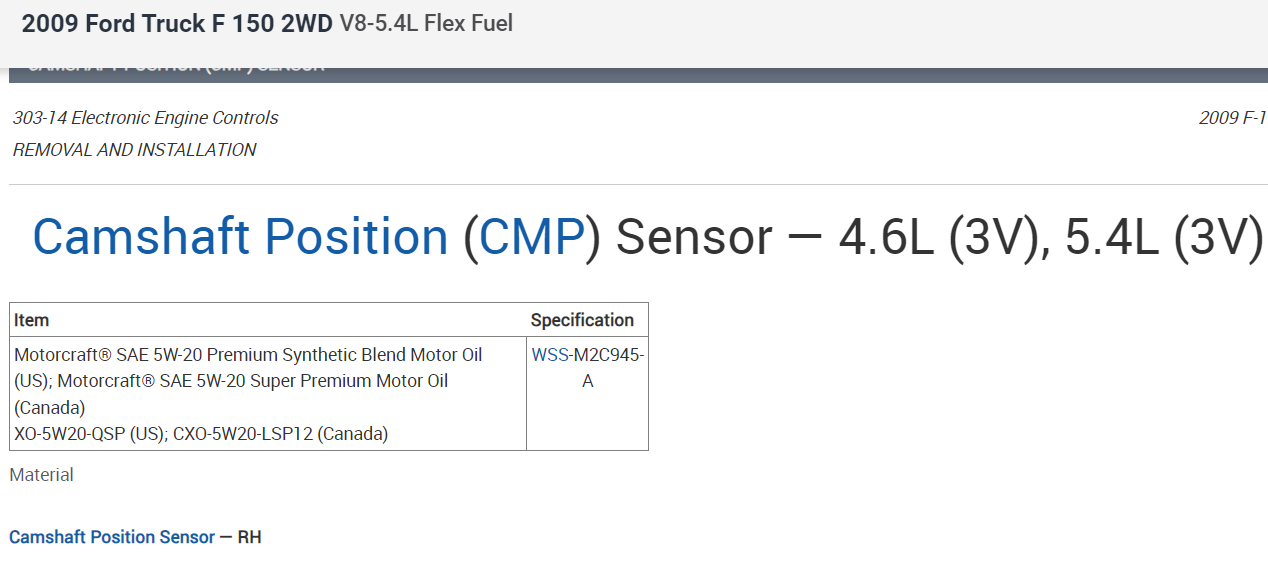Click the "2009 Ford Truck F 150 2WD" title

click(177, 24)
